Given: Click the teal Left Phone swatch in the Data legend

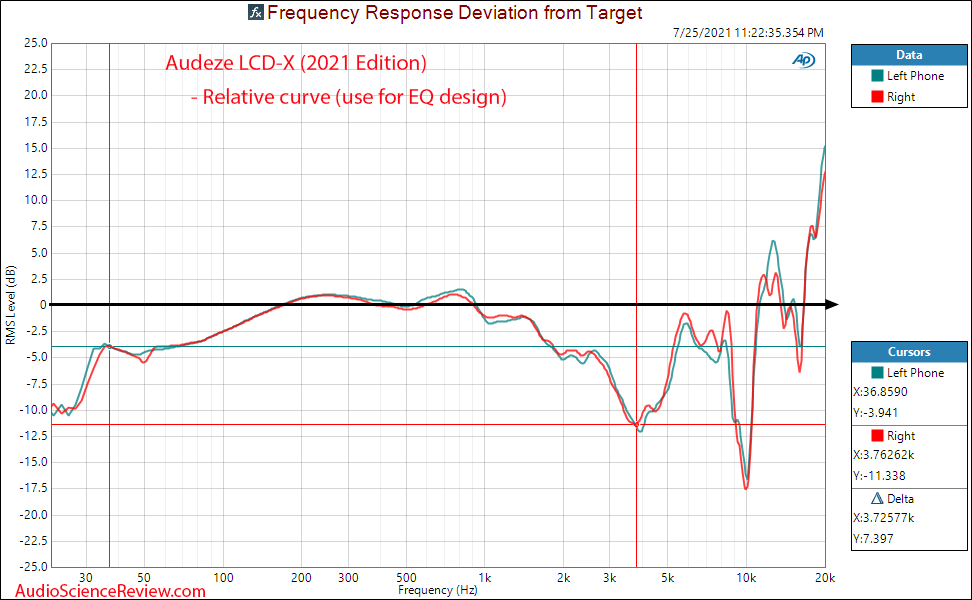Looking at the screenshot, I should [x=877, y=76].
